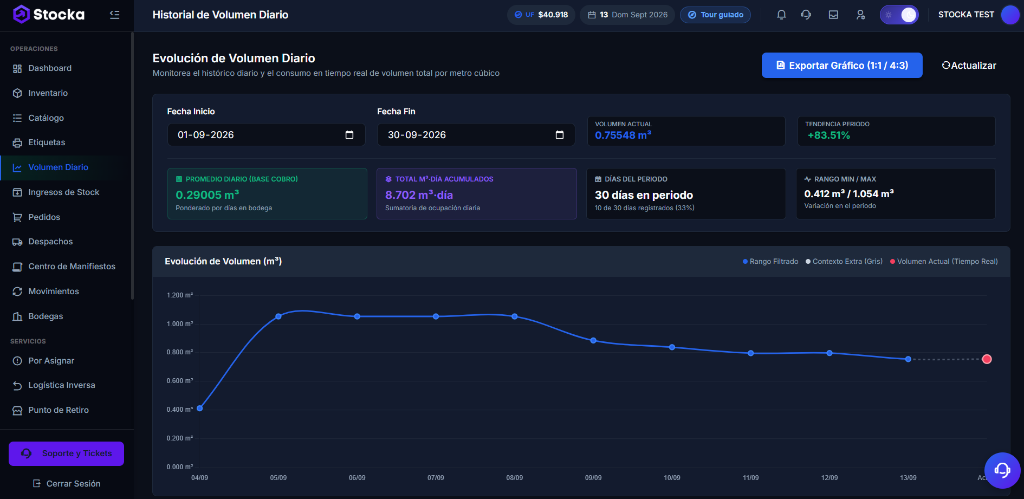Image resolution: width=1024 pixels, height=499 pixels.
Task: Open the headset support icon in header
Action: click(x=807, y=14)
